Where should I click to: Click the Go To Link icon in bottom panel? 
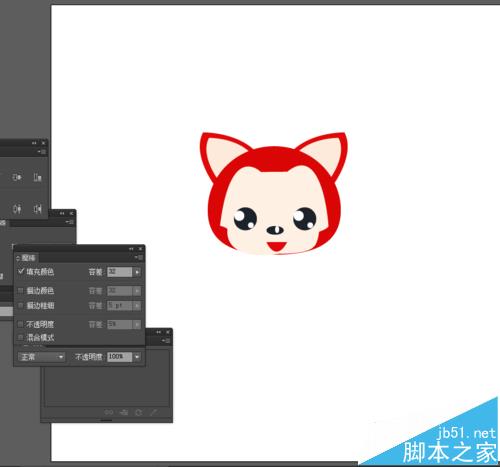tap(124, 413)
